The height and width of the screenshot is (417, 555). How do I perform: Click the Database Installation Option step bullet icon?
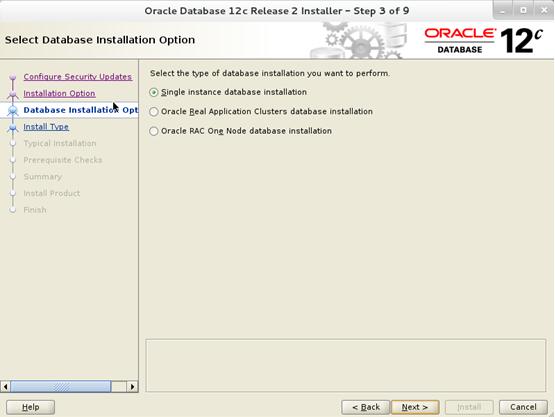13,110
